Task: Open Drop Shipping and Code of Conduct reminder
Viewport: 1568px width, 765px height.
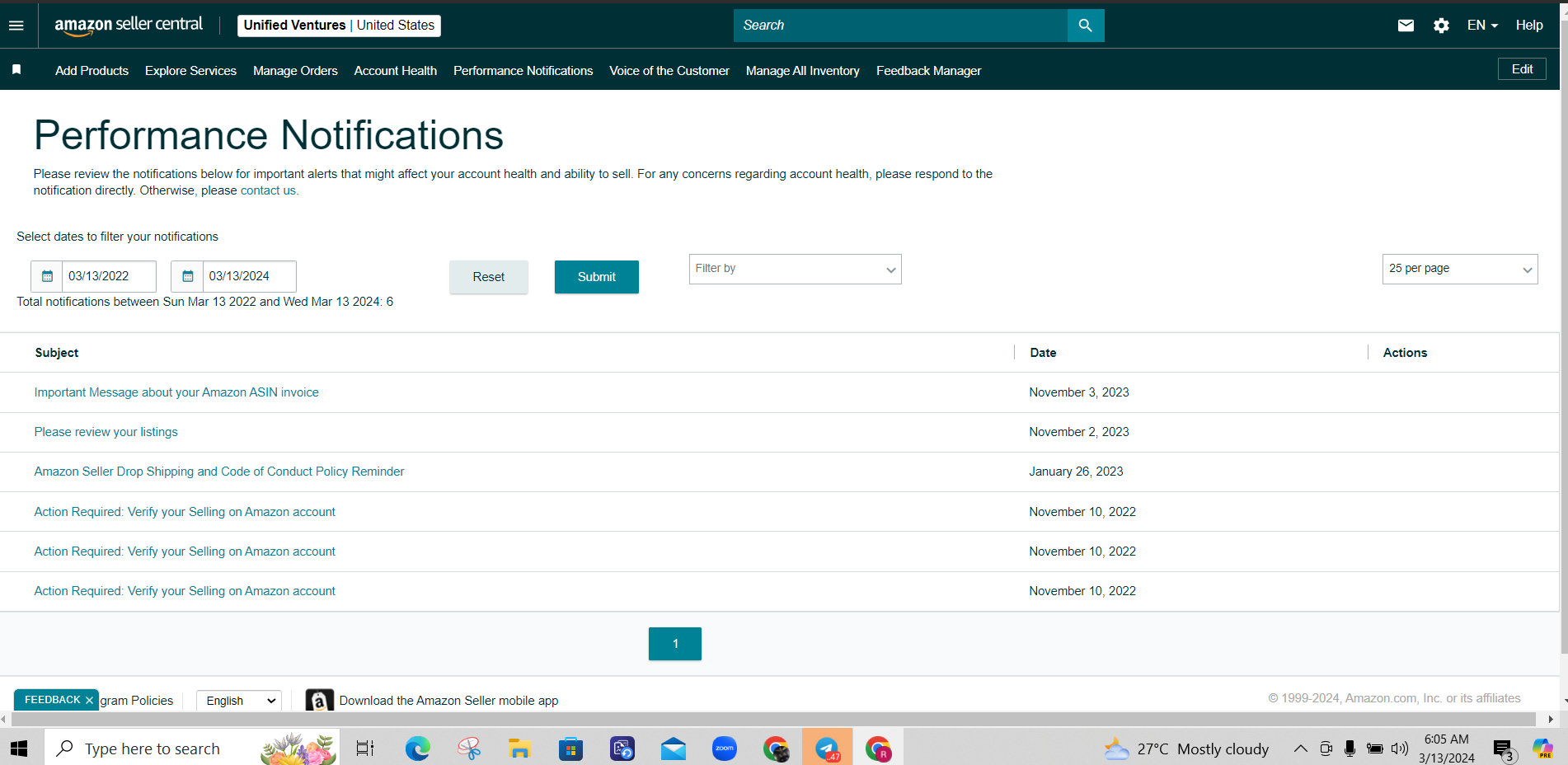Action: click(219, 472)
